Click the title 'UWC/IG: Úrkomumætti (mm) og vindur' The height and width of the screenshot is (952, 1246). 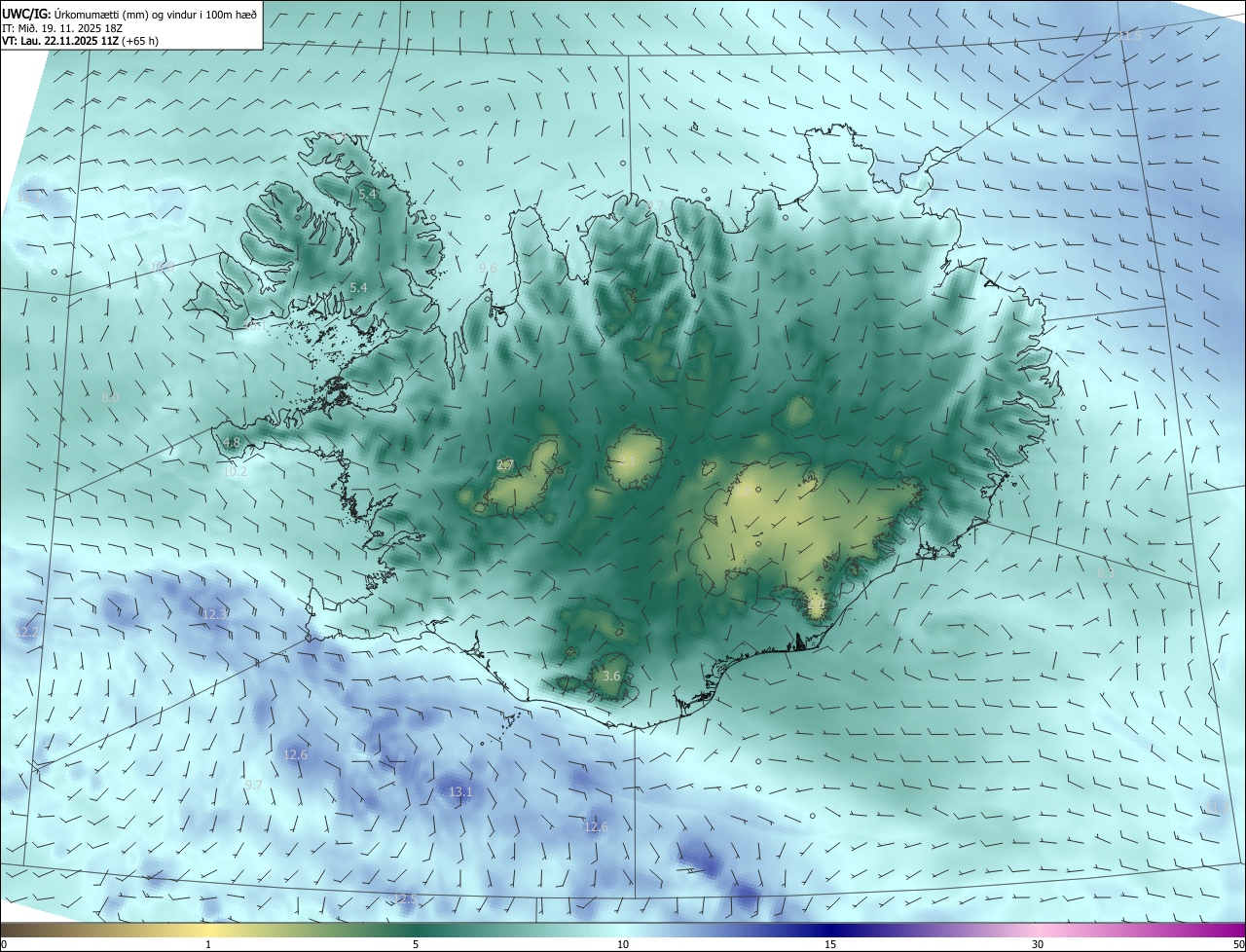coord(129,14)
